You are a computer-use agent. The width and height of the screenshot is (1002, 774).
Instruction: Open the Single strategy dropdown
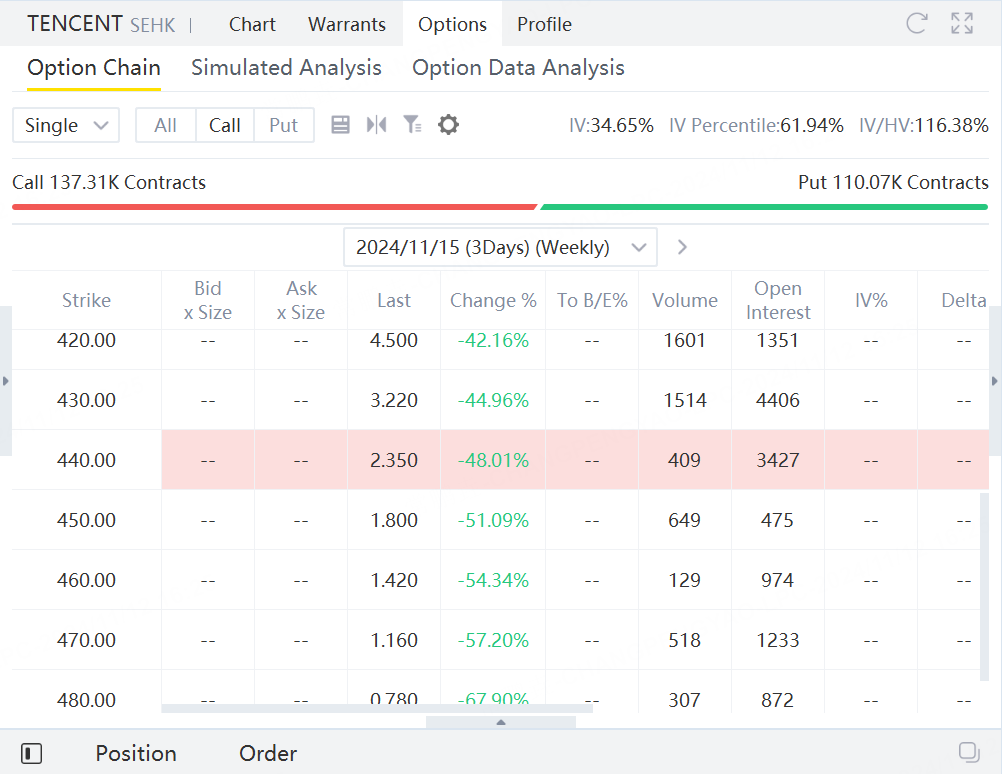pos(66,125)
